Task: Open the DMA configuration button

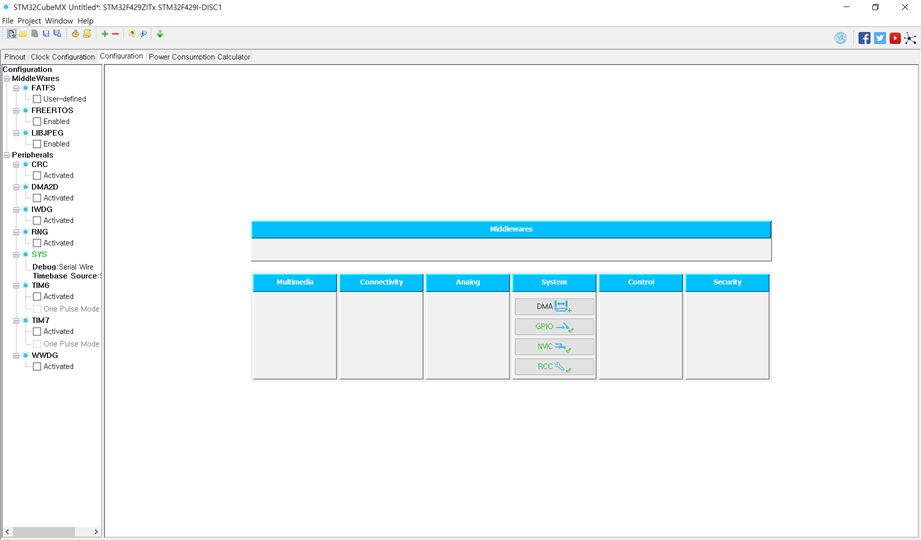Action: [x=554, y=307]
